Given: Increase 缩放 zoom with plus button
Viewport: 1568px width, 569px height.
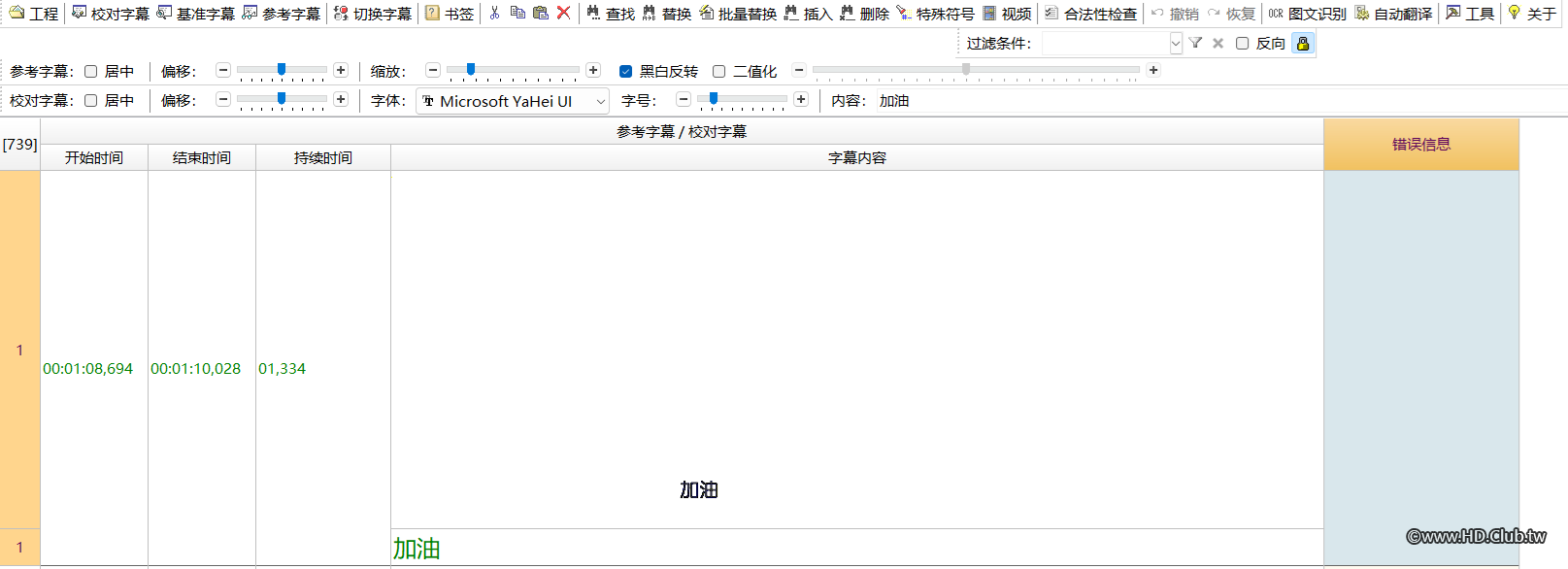Looking at the screenshot, I should point(593,70).
